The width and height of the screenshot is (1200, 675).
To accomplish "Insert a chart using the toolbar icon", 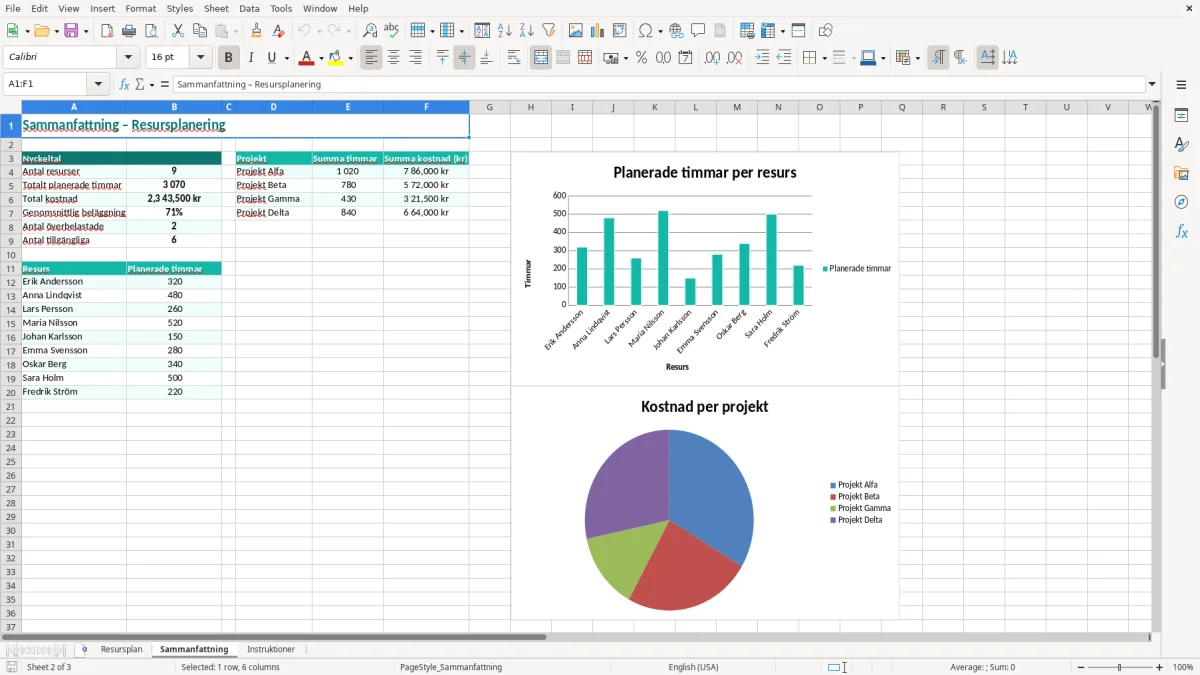I will click(x=597, y=31).
